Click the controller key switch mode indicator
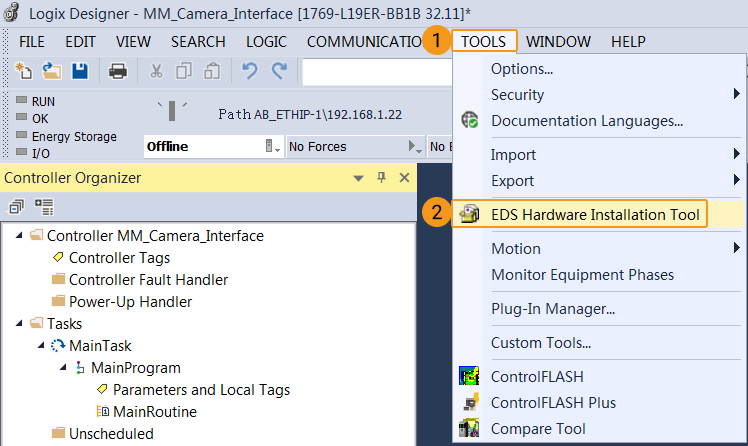This screenshot has height=446, width=748. (x=171, y=108)
